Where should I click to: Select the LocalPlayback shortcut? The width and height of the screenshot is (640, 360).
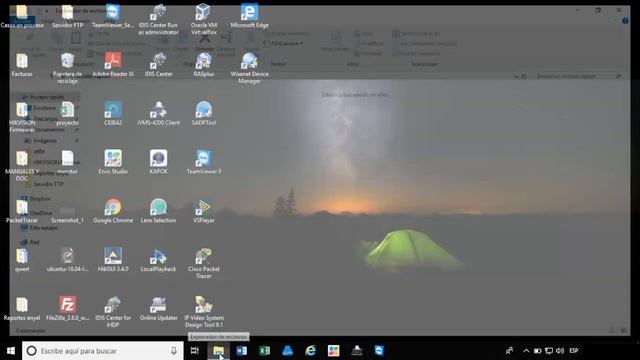pos(158,260)
